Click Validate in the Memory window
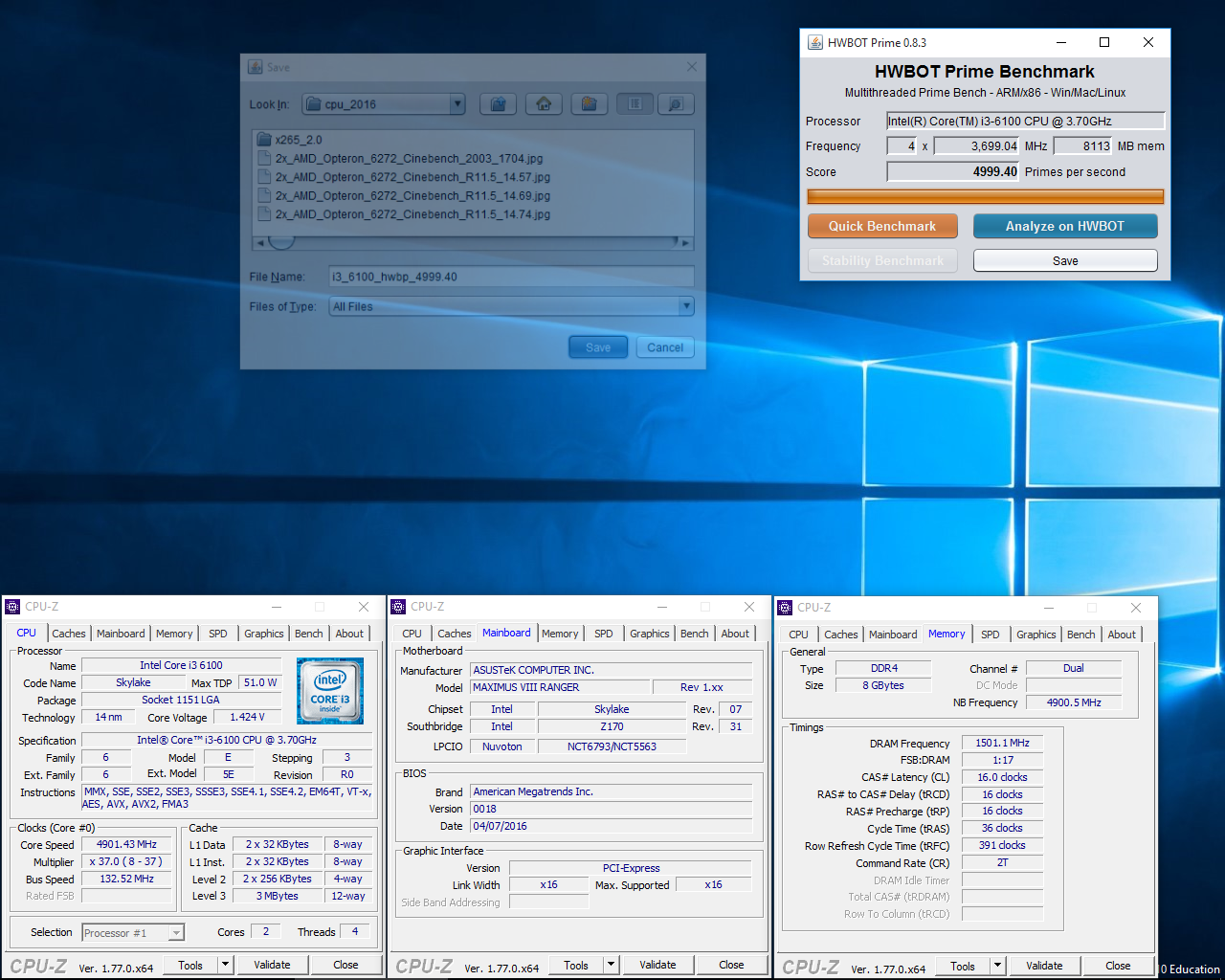The image size is (1225, 980). (1044, 966)
